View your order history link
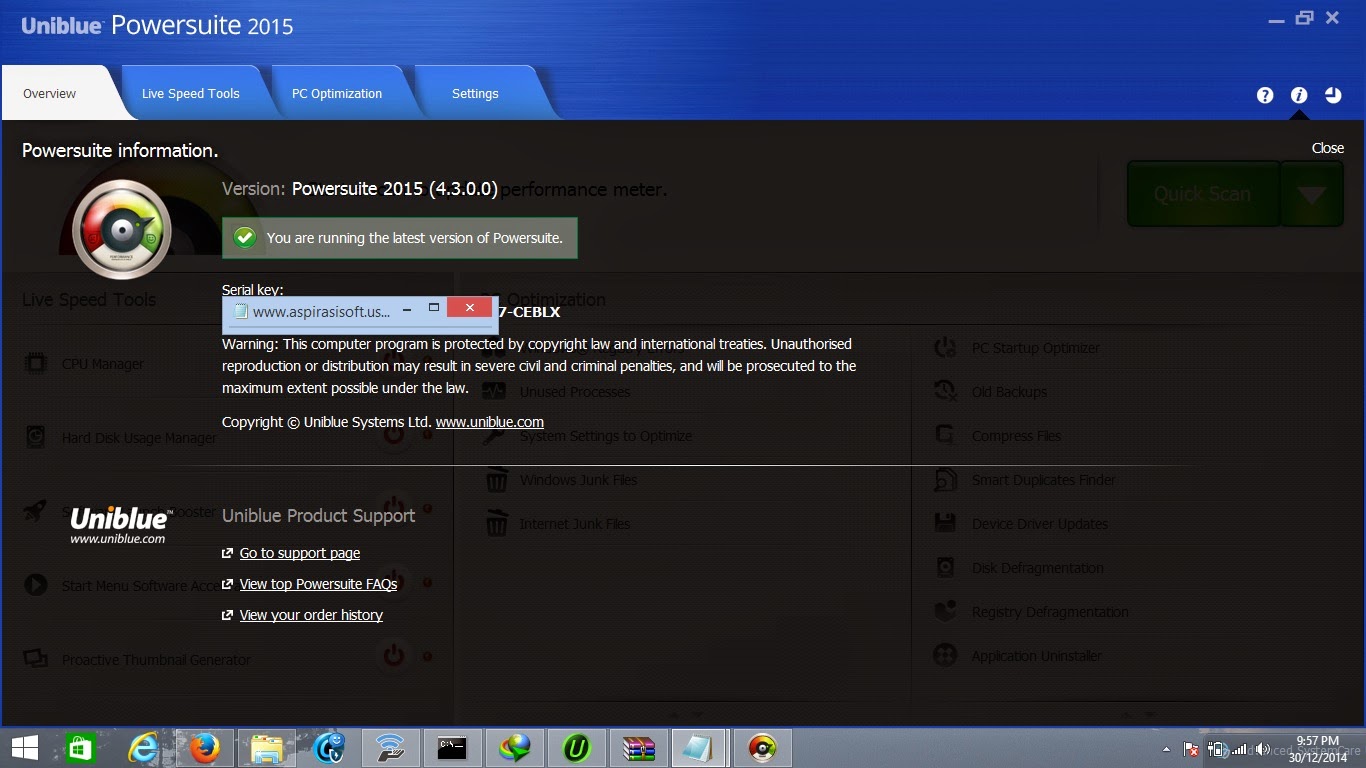This screenshot has height=768, width=1366. click(x=311, y=615)
